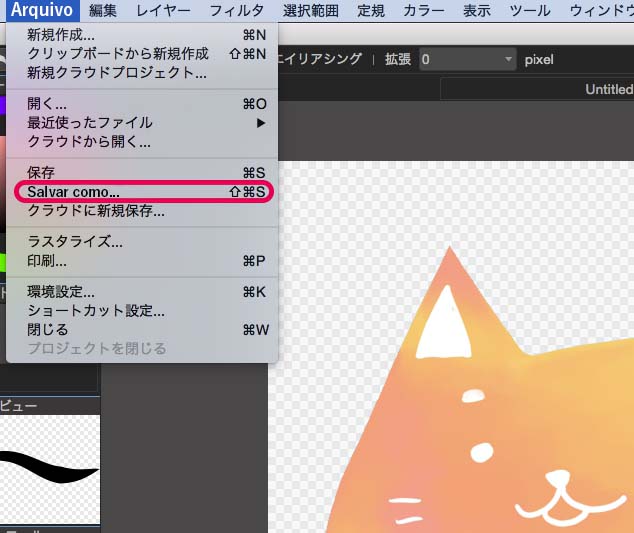This screenshot has width=634, height=533.
Task: Choose 新規クラウドプロジェクト...
Action: [142, 72]
